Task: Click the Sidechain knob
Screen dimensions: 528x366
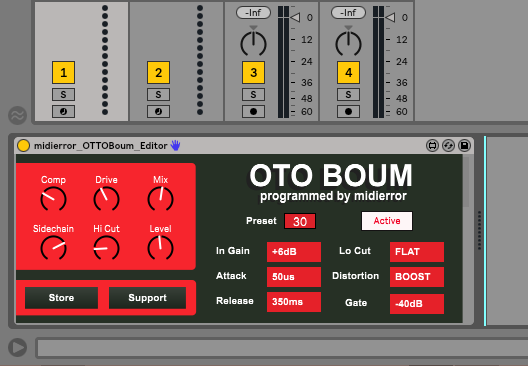Action: tap(53, 248)
